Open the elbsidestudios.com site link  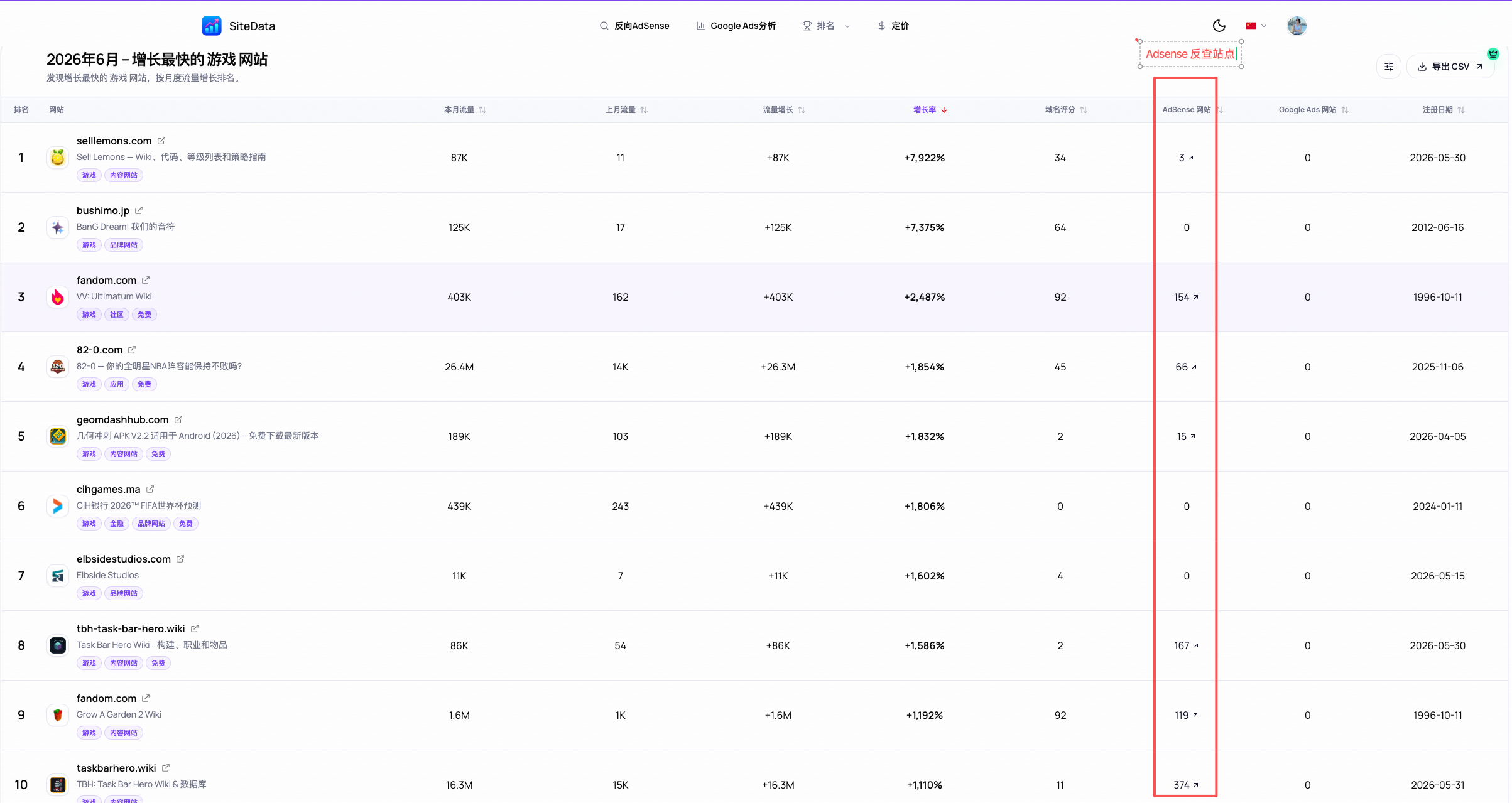click(124, 559)
